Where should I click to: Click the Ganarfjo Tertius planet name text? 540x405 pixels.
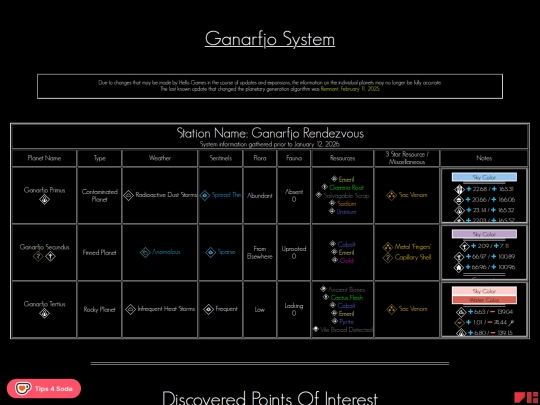coord(44,304)
